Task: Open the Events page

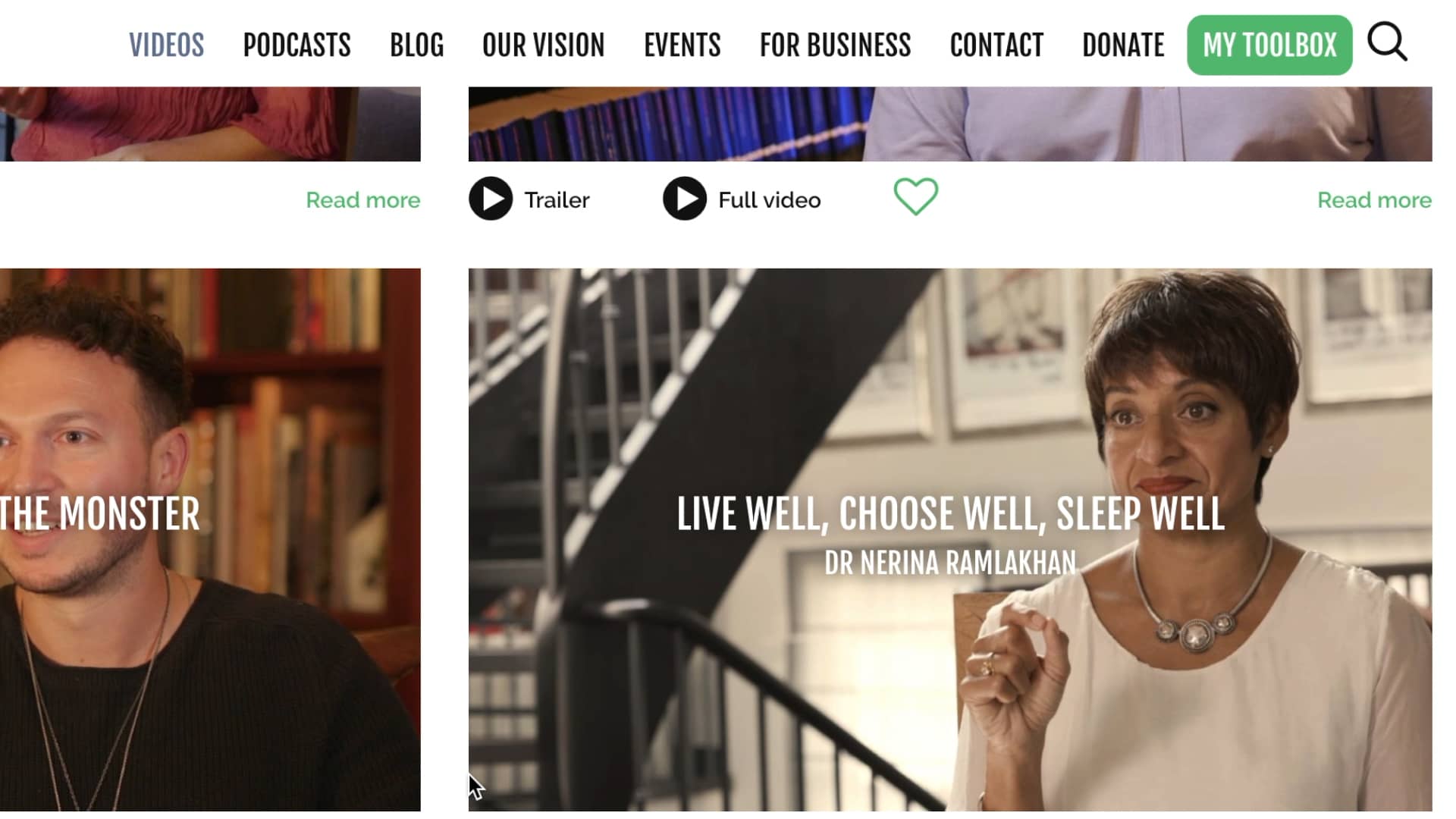Action: coord(682,45)
